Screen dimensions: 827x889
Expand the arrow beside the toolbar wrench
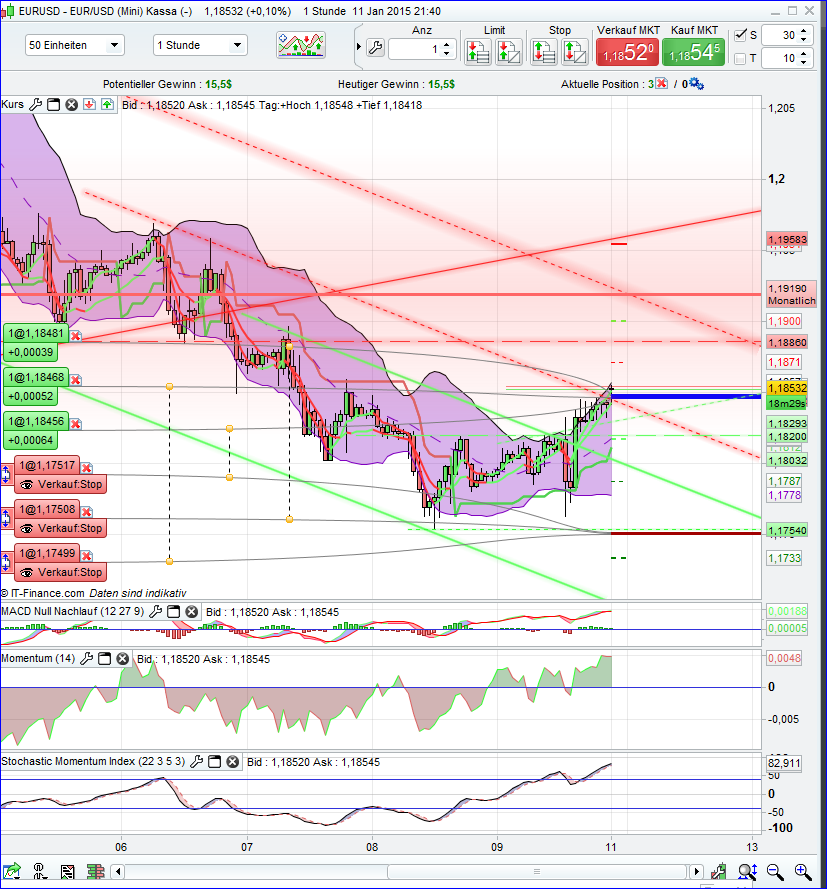click(x=359, y=45)
